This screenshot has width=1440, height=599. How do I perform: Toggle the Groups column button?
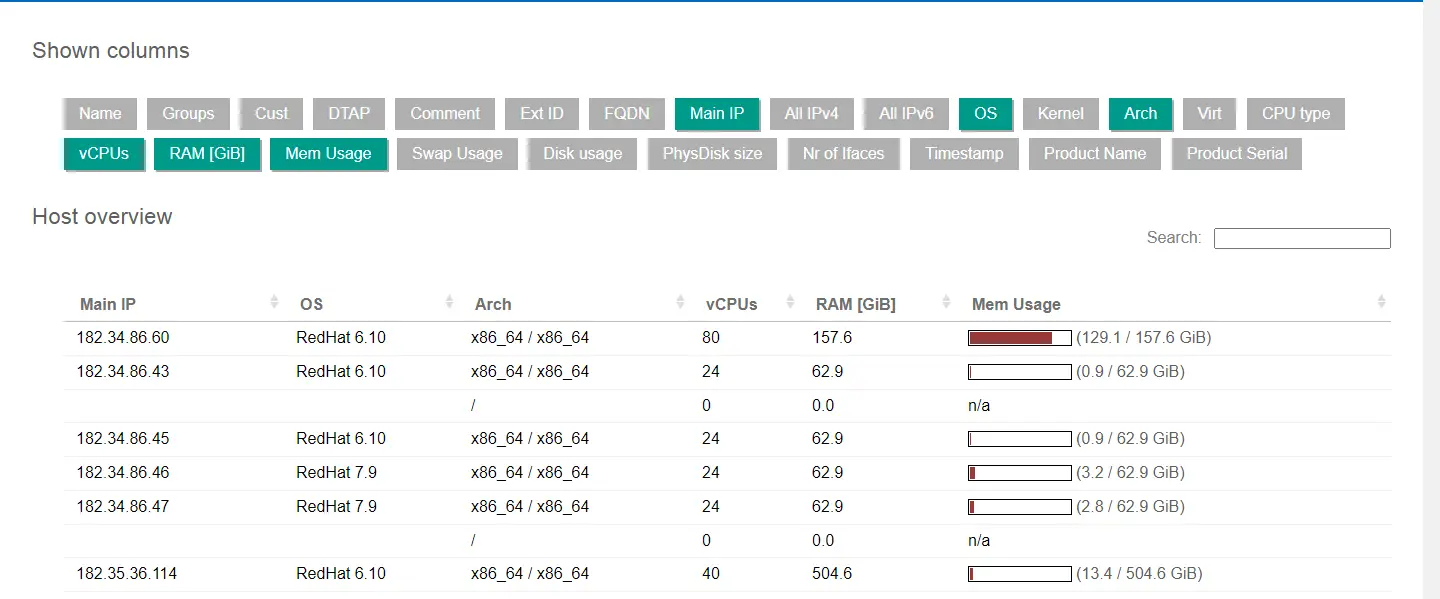pyautogui.click(x=188, y=114)
